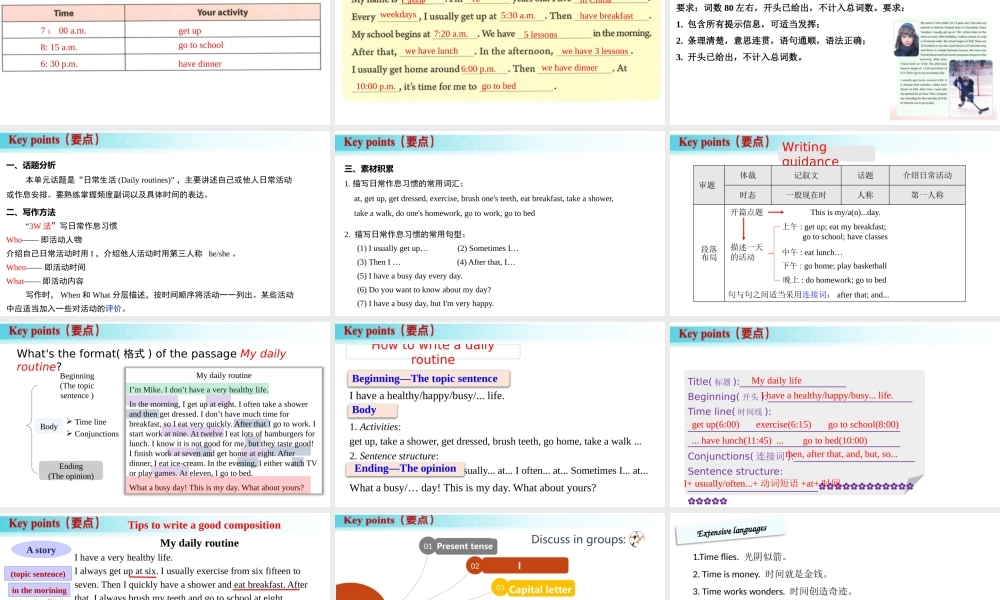Click 'This is my/a(n)...day.' in the table
Viewport: 1000px width, 600px height.
[845, 212]
